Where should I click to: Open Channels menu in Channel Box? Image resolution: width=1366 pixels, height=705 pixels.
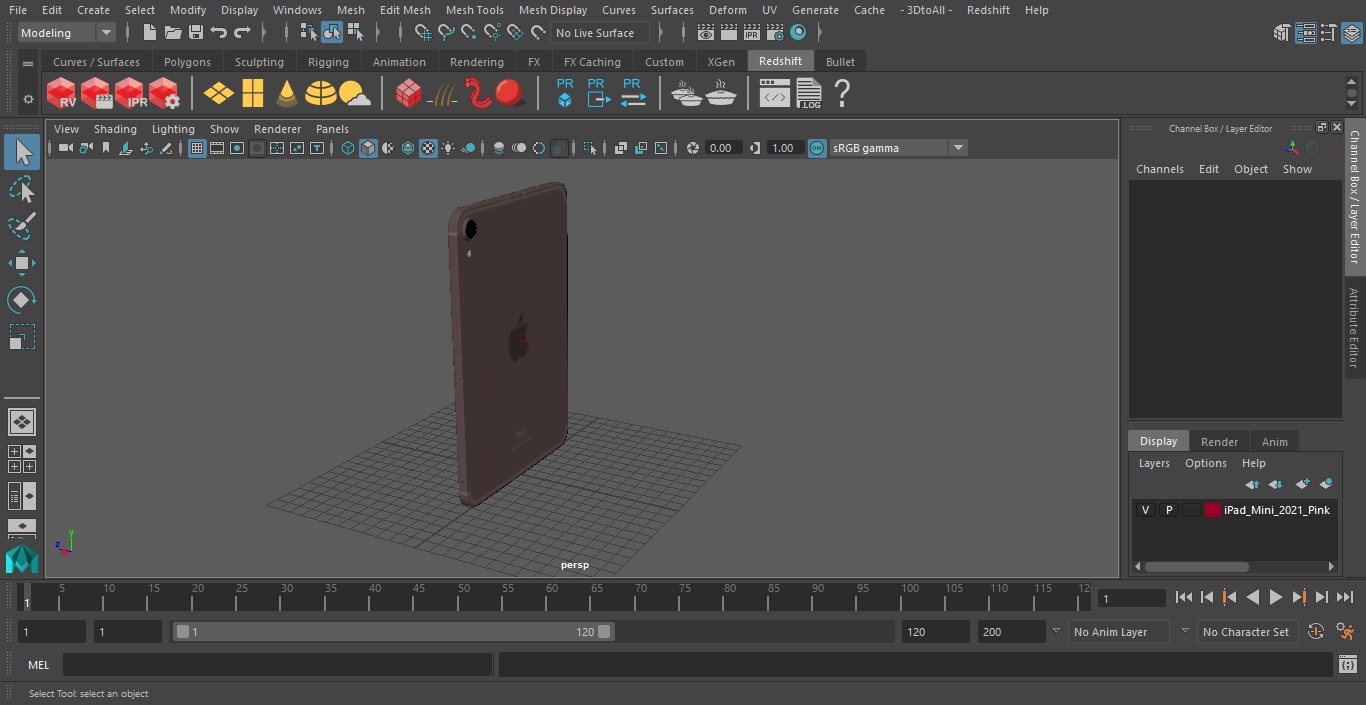(1159, 169)
